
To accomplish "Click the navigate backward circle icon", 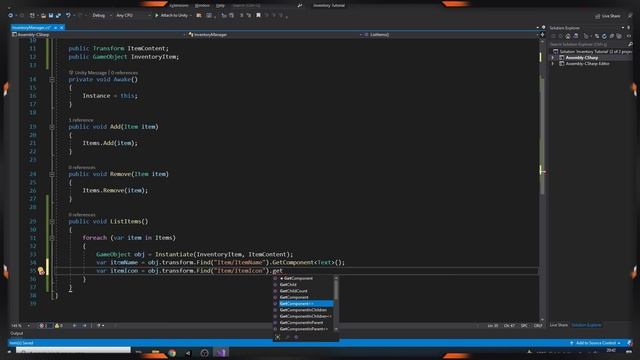I will [x=10, y=16].
